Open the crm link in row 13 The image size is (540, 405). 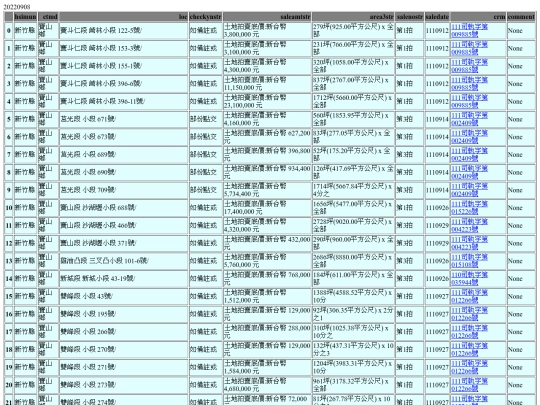pos(469,261)
